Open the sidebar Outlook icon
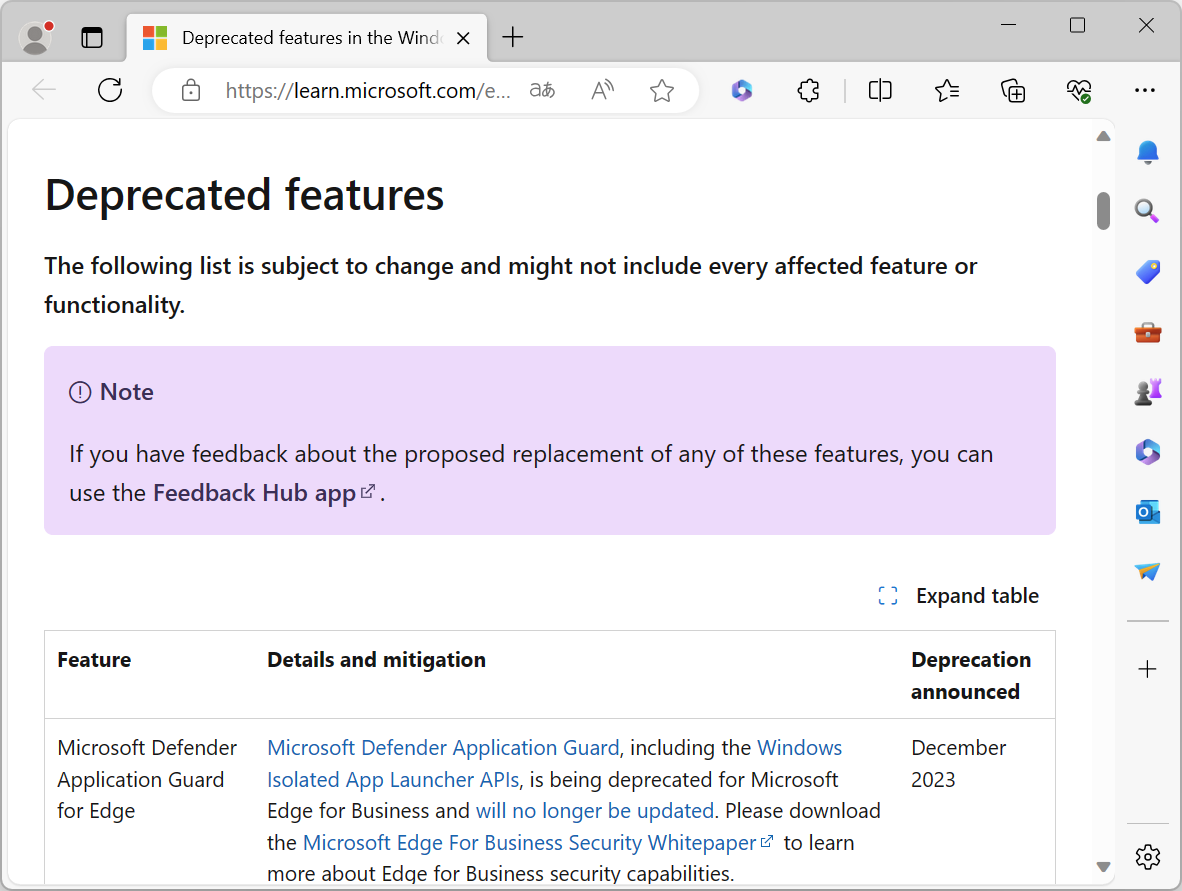Image resolution: width=1182 pixels, height=891 pixels. point(1148,512)
